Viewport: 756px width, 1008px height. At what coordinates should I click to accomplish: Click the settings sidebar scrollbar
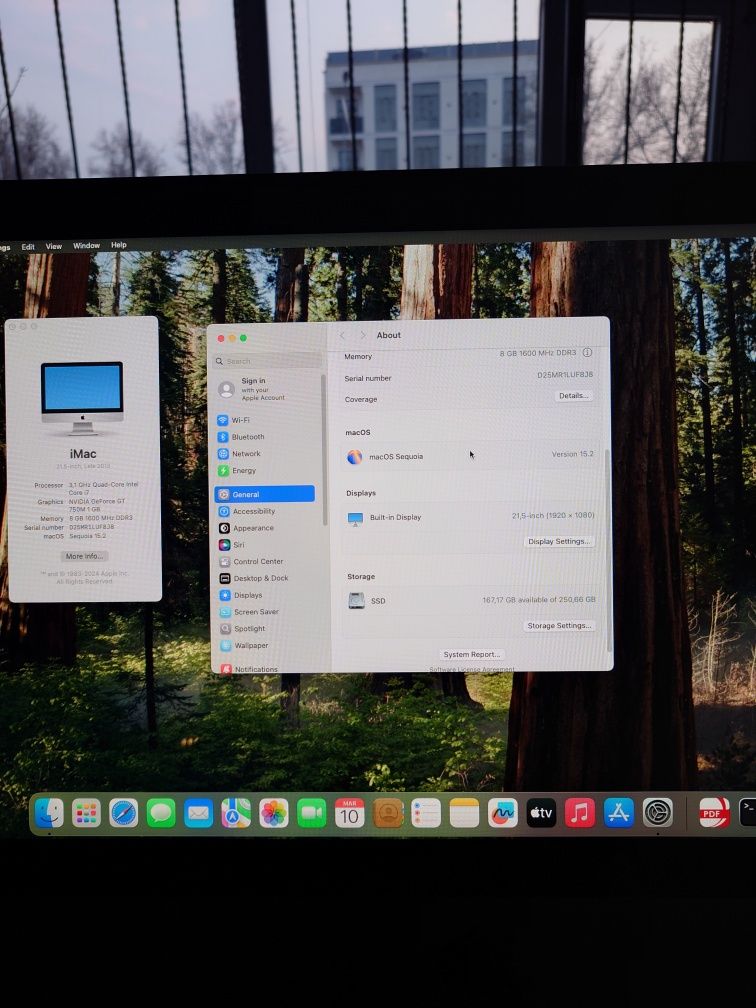tap(324, 450)
